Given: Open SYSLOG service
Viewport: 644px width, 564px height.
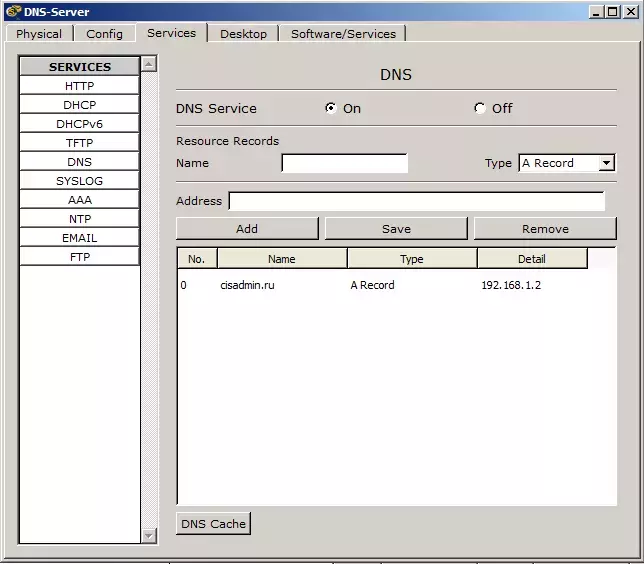Looking at the screenshot, I should pos(80,181).
